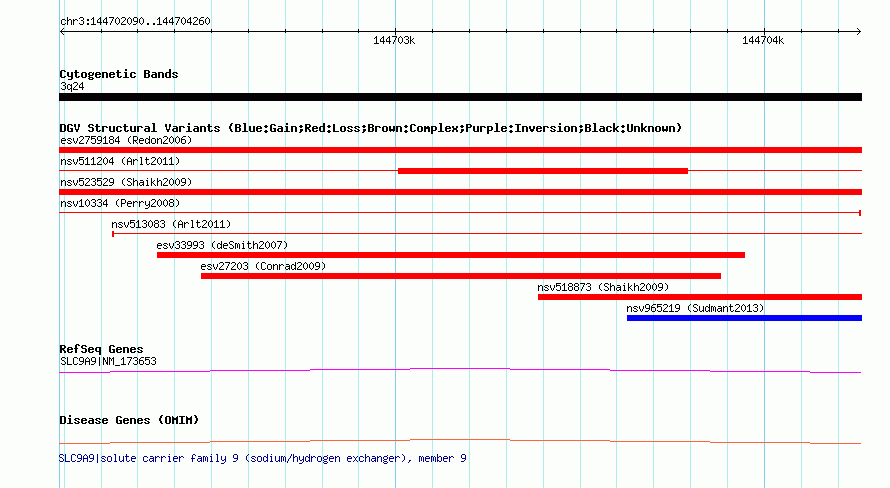This screenshot has height=488, width=890.
Task: Click the nsv10334 right end marker tick
Action: [x=860, y=213]
